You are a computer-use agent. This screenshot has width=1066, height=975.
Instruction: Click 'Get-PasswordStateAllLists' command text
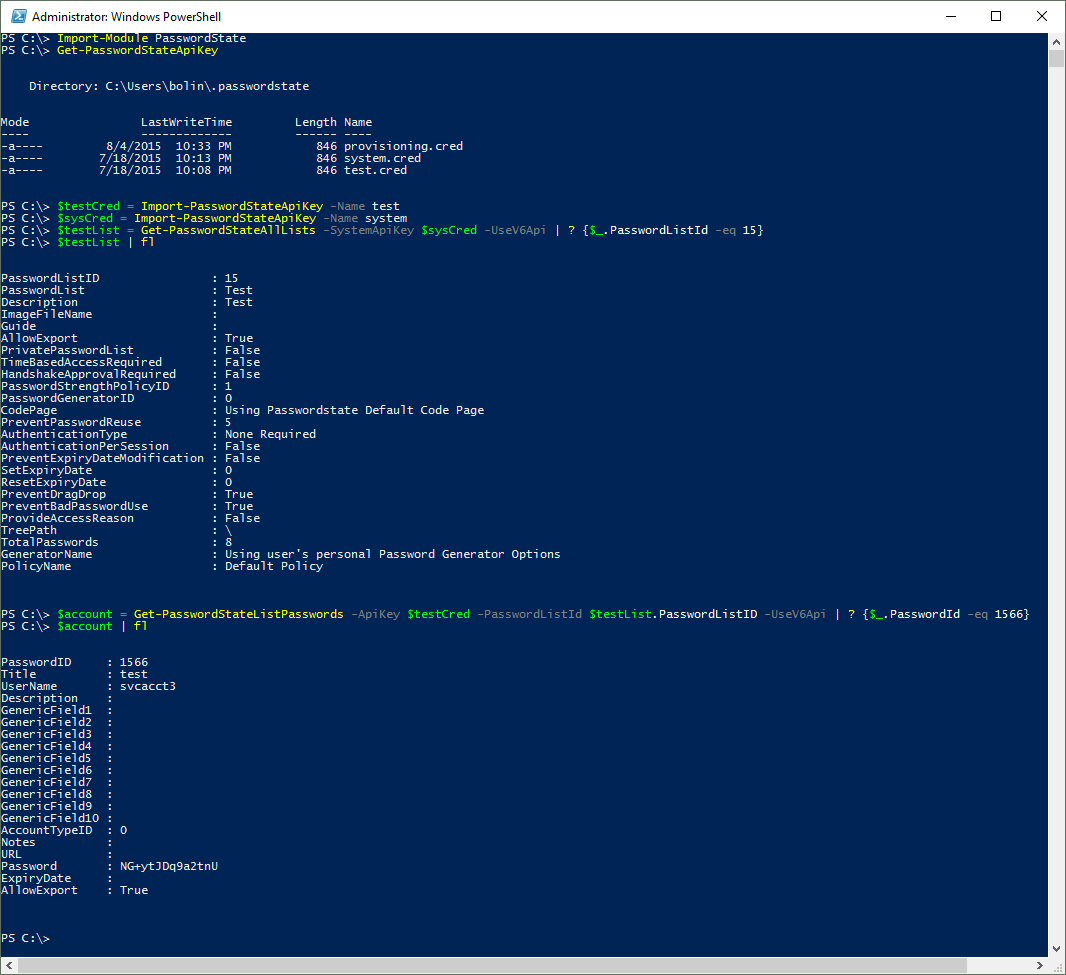(228, 230)
